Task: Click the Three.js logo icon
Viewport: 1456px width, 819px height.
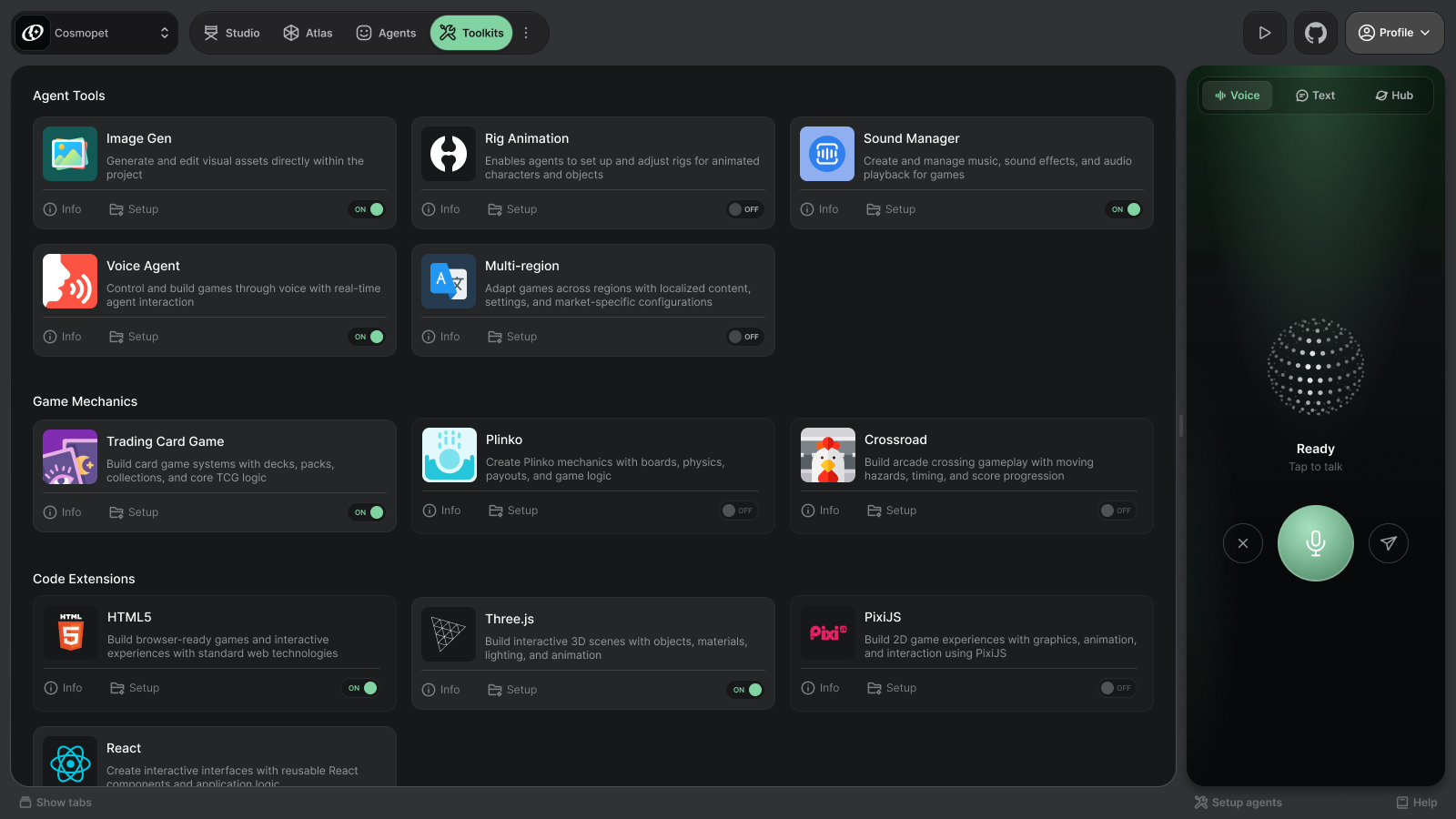Action: (x=449, y=634)
